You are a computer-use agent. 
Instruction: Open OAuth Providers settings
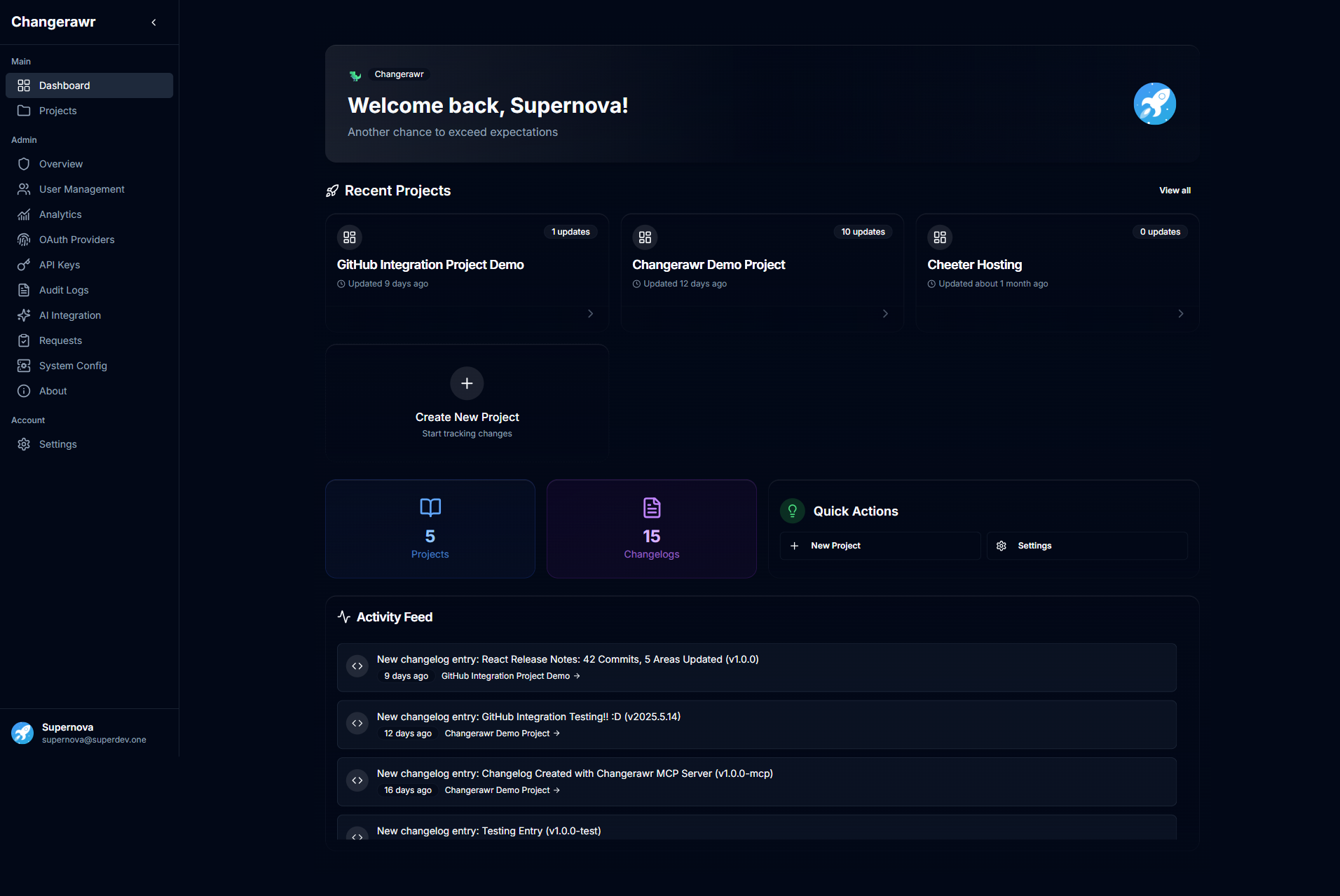89,240
